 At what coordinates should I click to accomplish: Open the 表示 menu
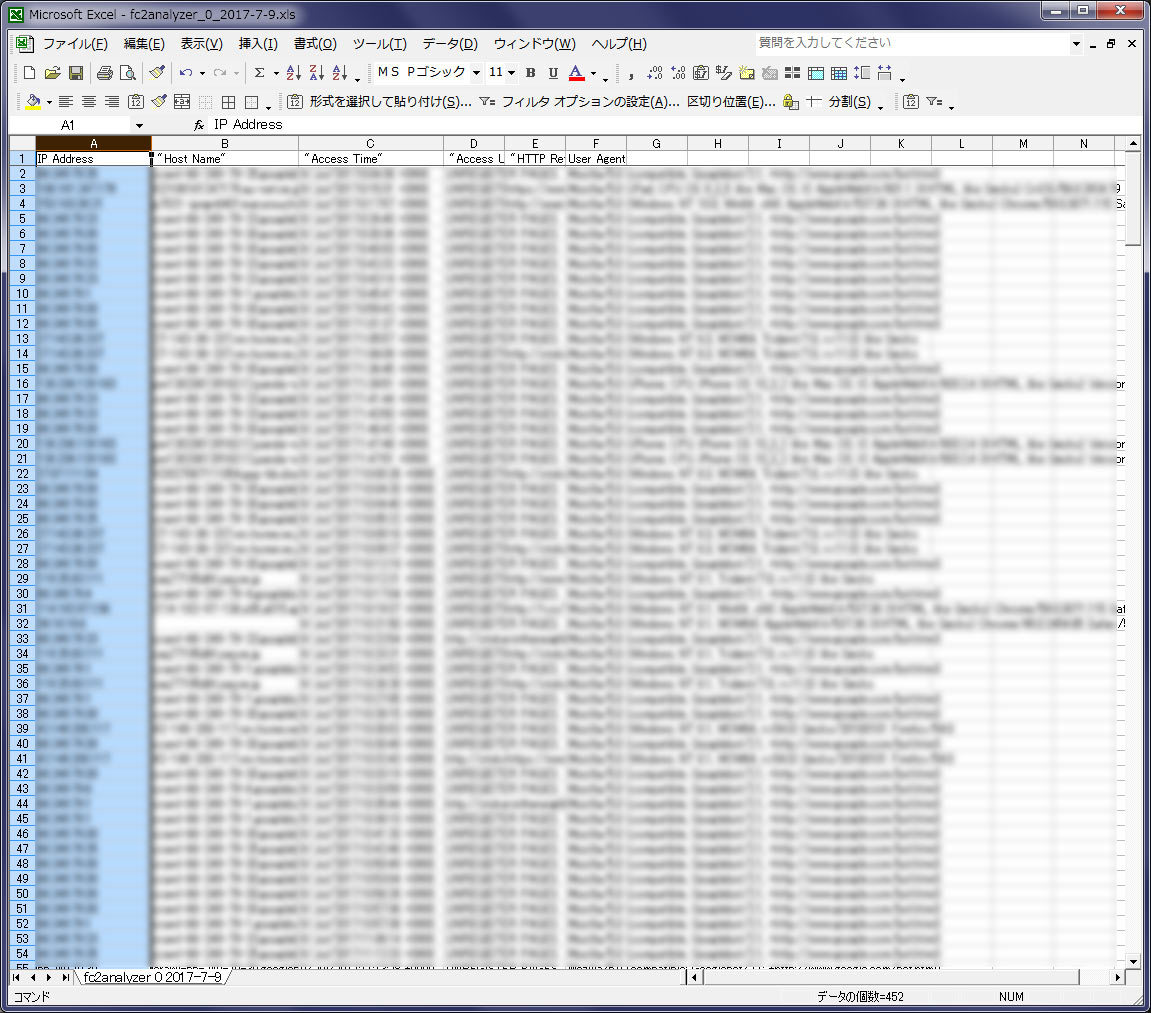coord(202,44)
